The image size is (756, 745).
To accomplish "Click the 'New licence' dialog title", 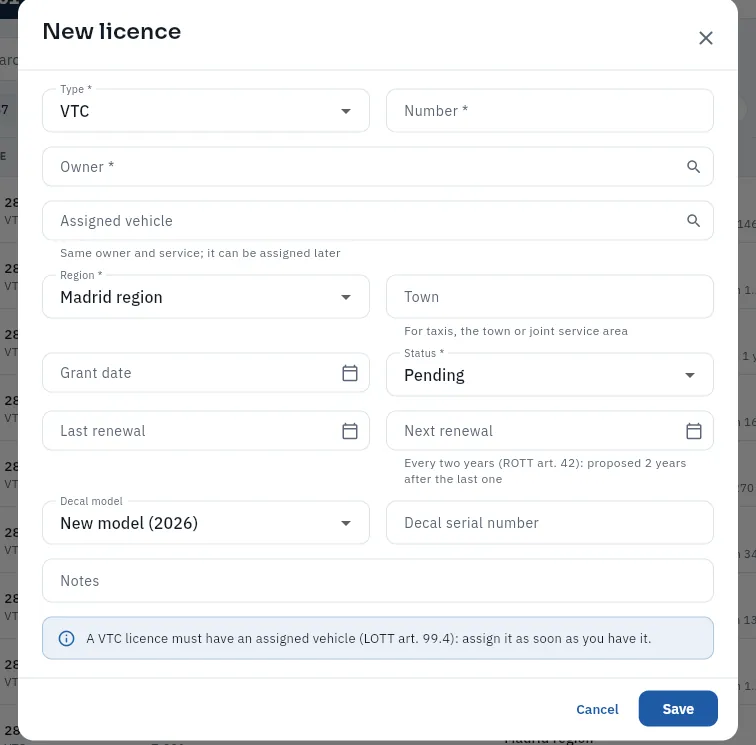I will (112, 31).
